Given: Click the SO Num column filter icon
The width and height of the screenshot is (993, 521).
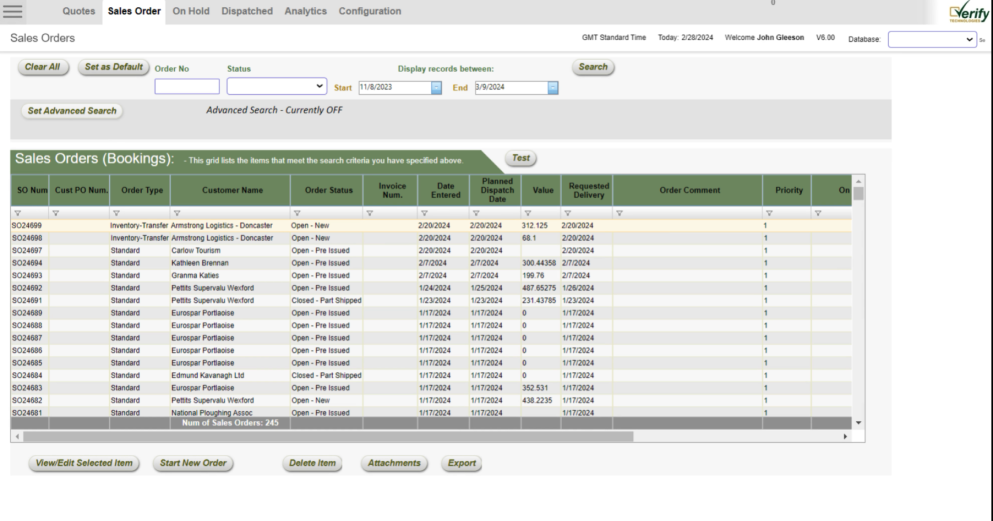Looking at the screenshot, I should point(16,213).
